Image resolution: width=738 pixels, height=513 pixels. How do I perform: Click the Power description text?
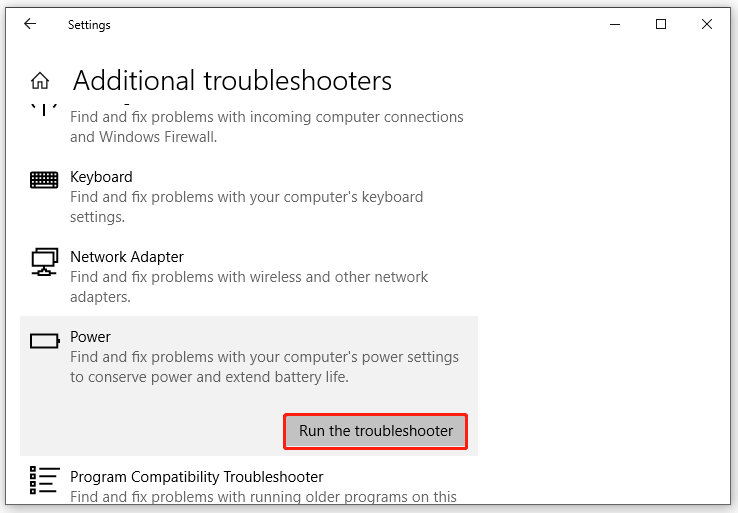pyautogui.click(x=264, y=367)
